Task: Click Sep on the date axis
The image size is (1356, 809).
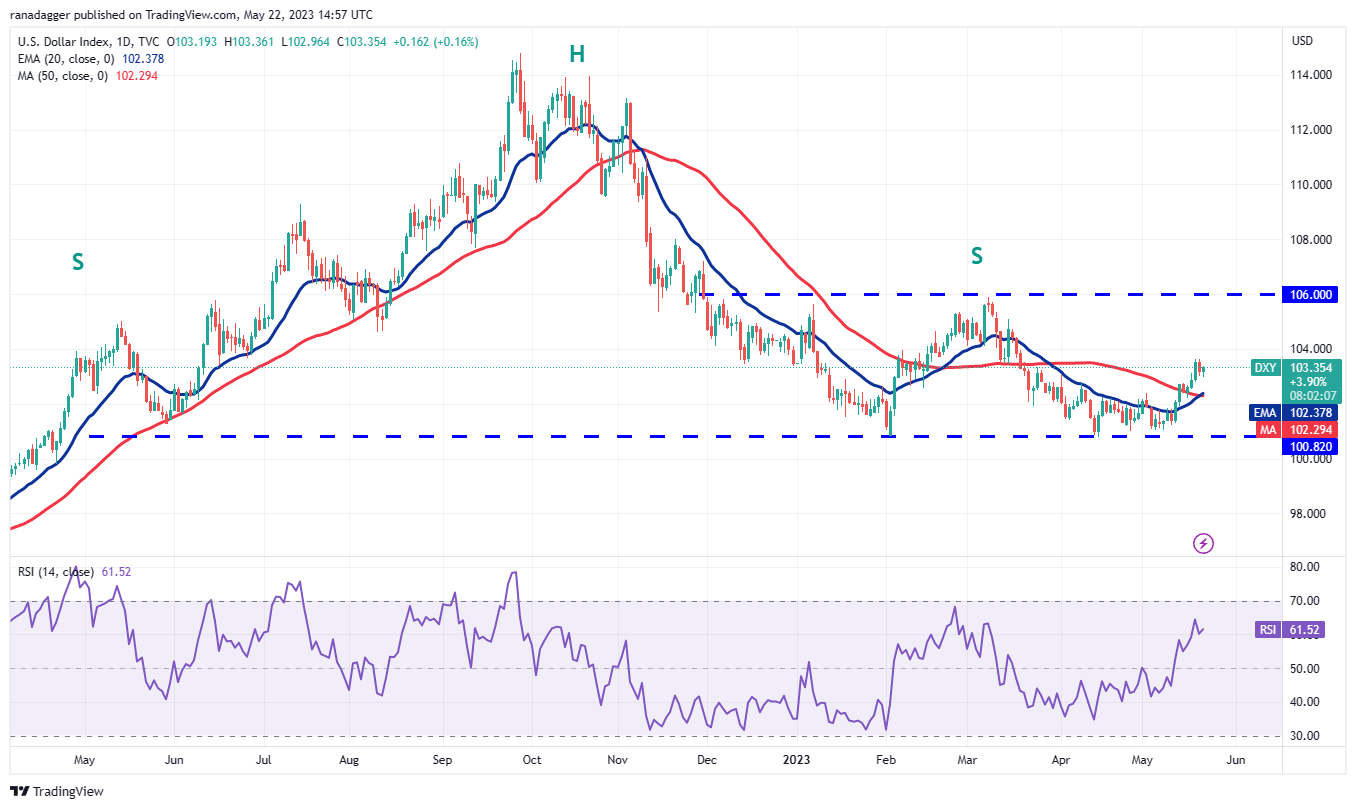Action: pyautogui.click(x=444, y=760)
